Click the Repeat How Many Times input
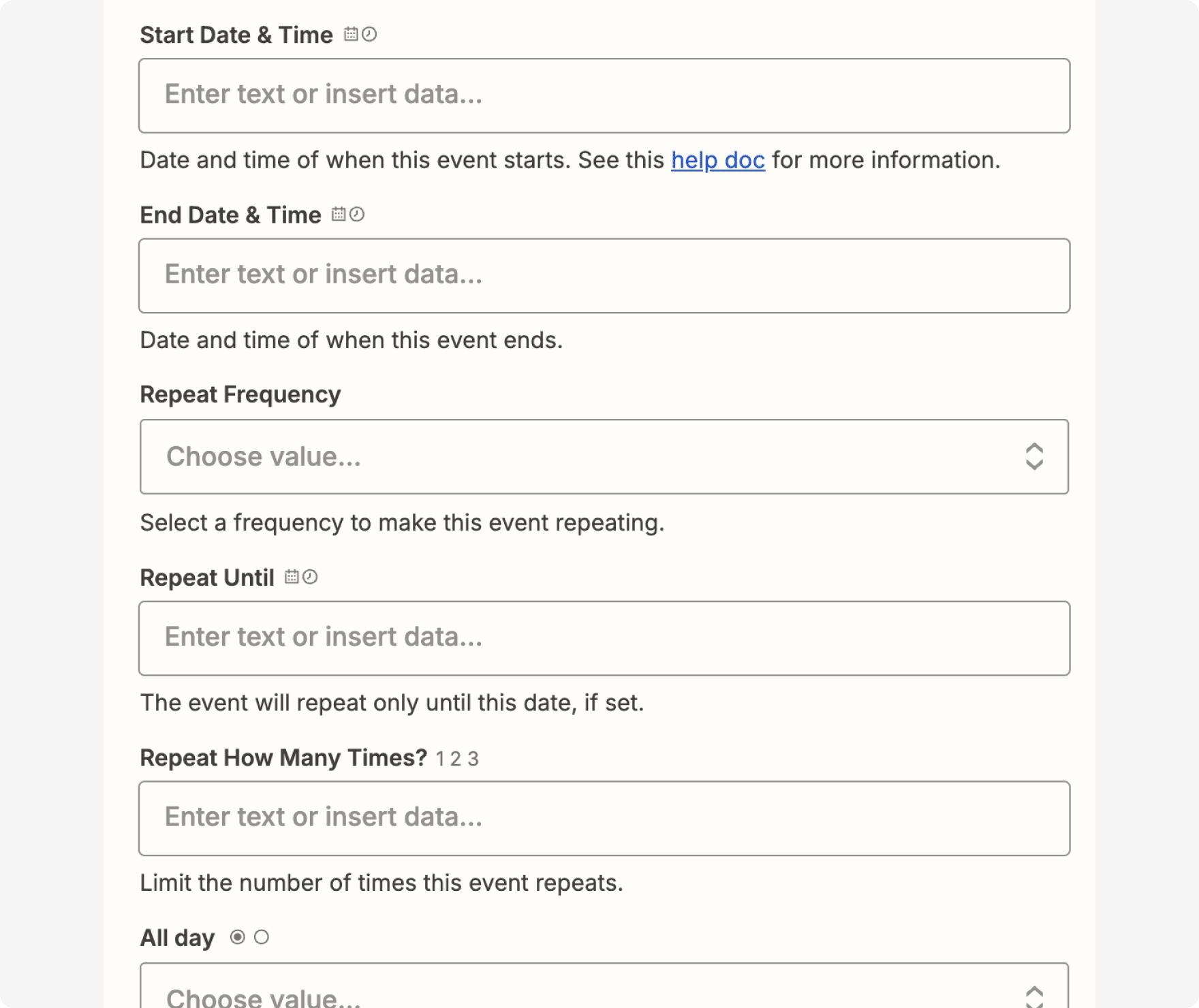 [x=604, y=818]
